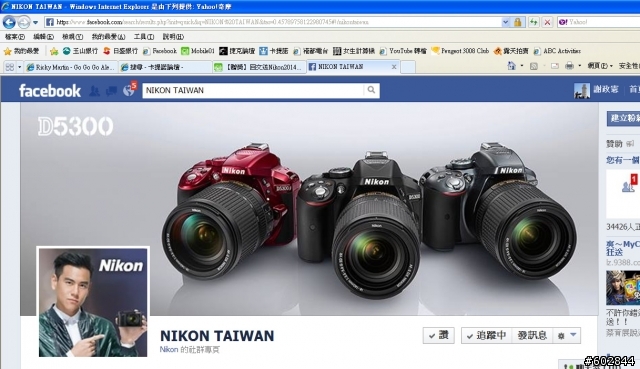Image resolution: width=640 pixels, height=369 pixels.
Task: Open the Peugeot 3008 Club bookmark
Action: pos(460,51)
